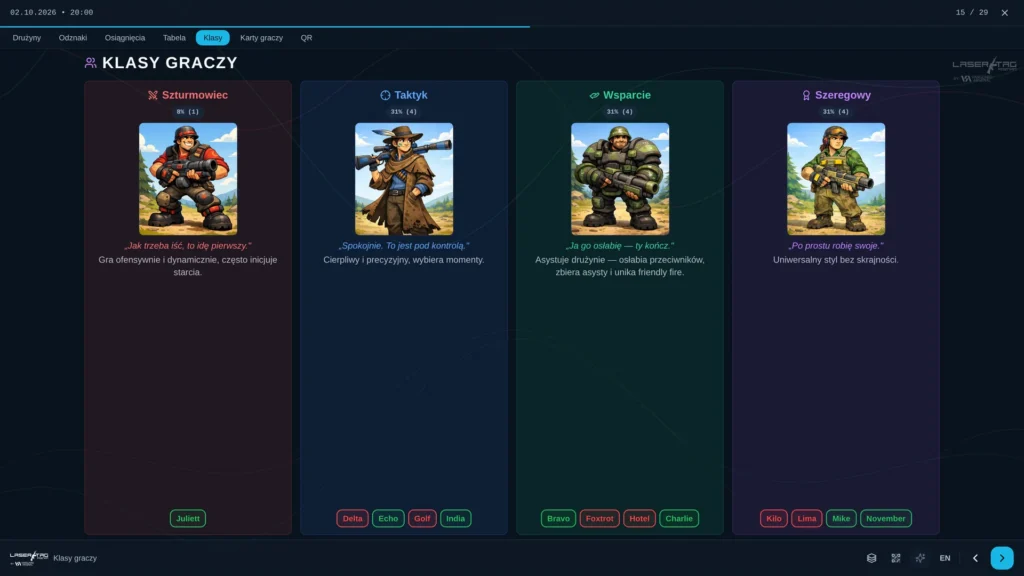Viewport: 1024px width, 576px height.
Task: Open the Tabela tab
Action: (x=174, y=38)
